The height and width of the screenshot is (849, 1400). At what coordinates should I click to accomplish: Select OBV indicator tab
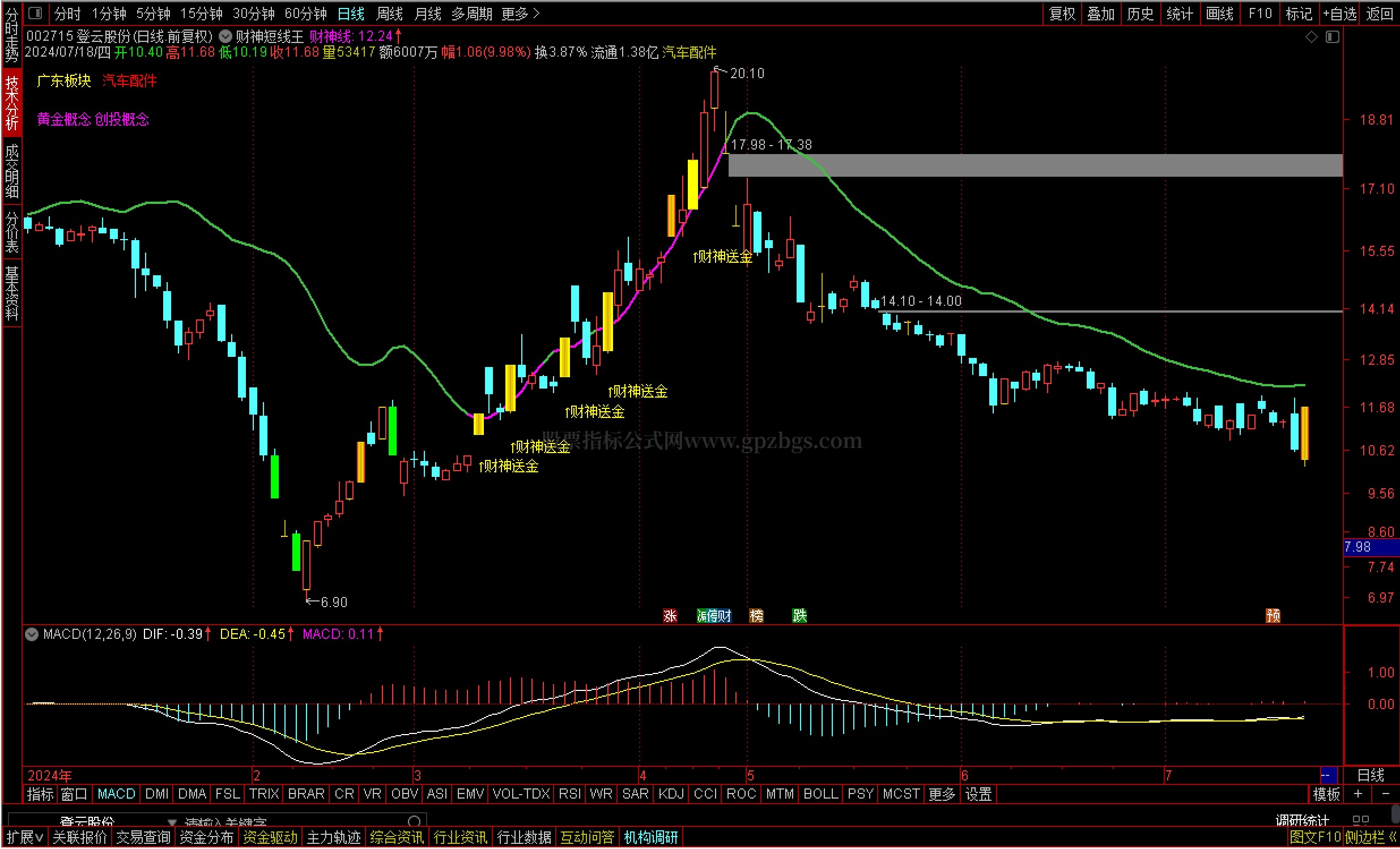point(405,794)
